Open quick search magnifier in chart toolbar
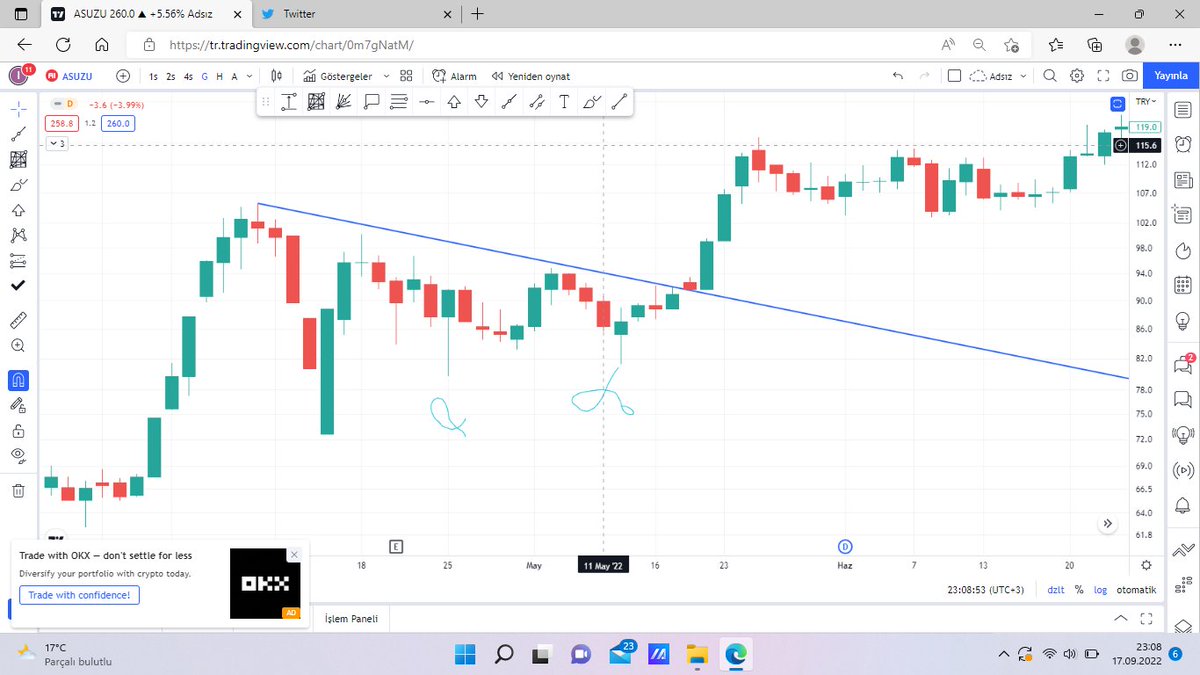This screenshot has height=675, width=1200. (1049, 76)
